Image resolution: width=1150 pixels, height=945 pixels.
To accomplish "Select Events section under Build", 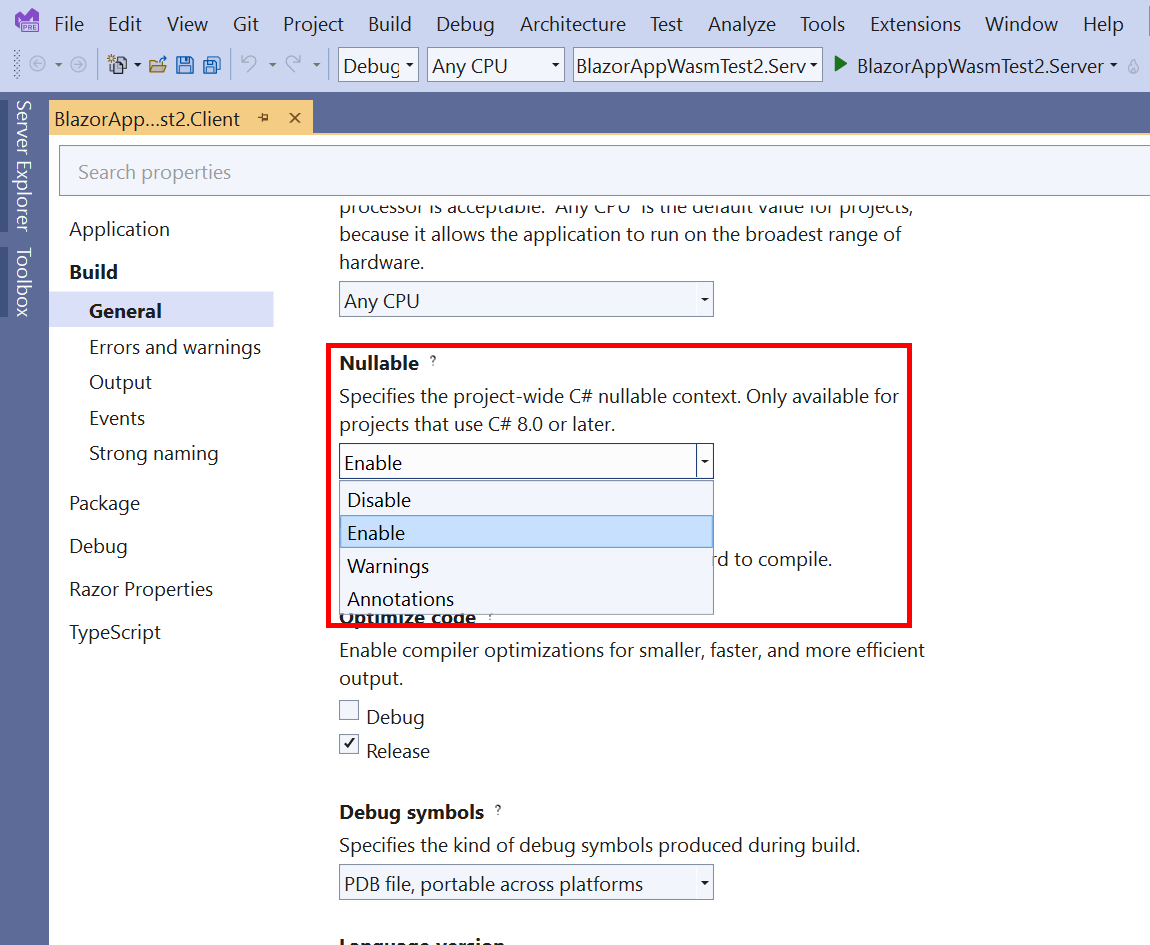I will 117,418.
